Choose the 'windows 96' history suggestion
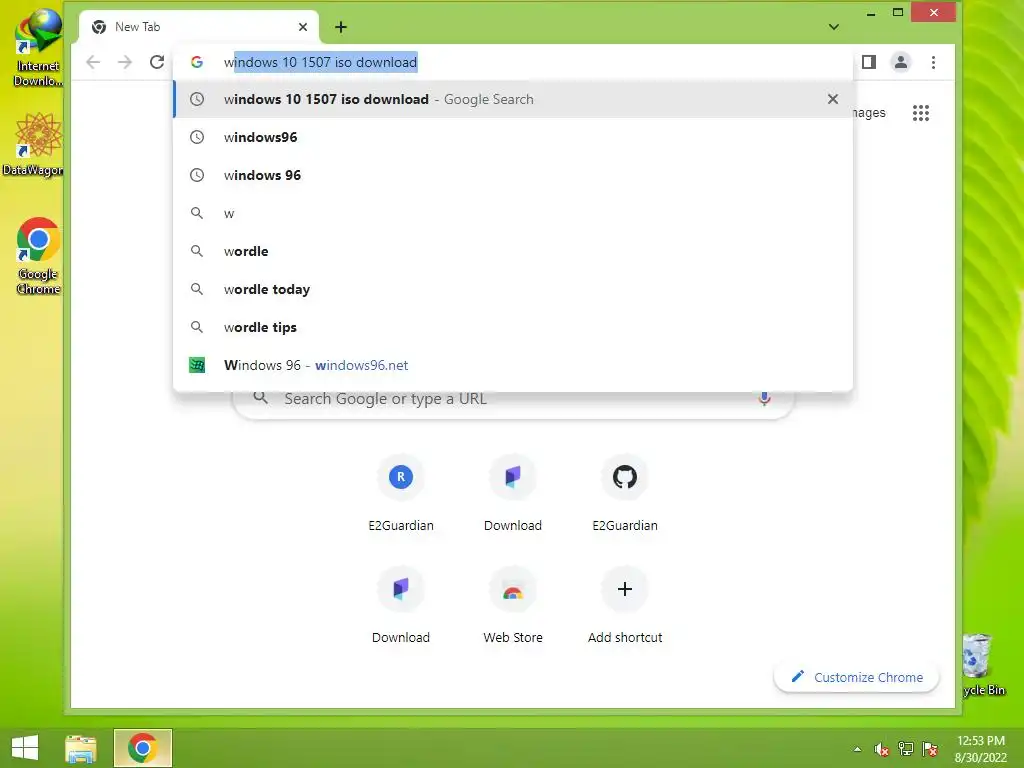Viewport: 1024px width, 768px height. (x=513, y=175)
